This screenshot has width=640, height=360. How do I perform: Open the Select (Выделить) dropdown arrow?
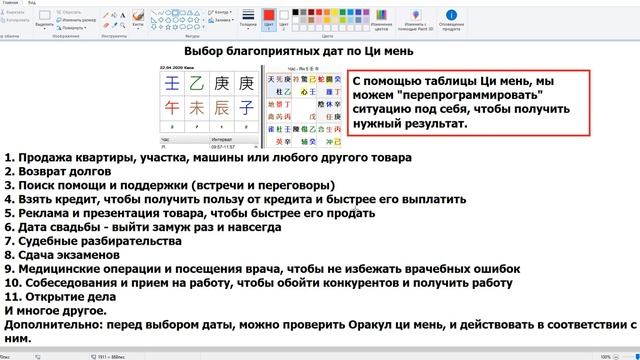(x=44, y=29)
